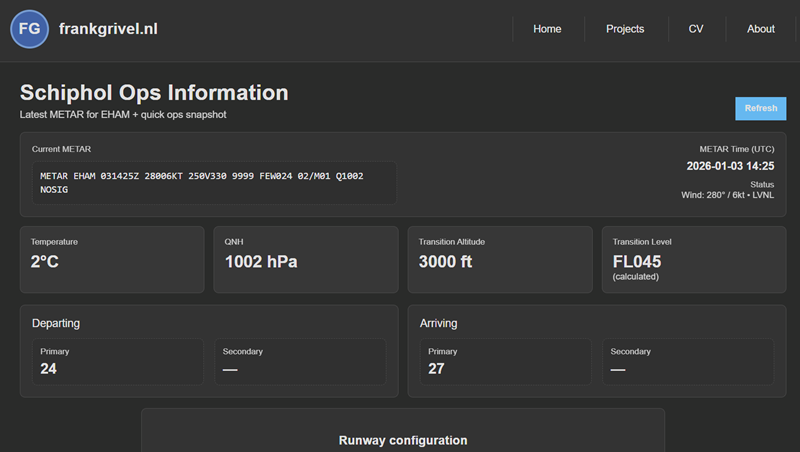800x452 pixels.
Task: Select Departing primary runway 24 box
Action: point(119,361)
